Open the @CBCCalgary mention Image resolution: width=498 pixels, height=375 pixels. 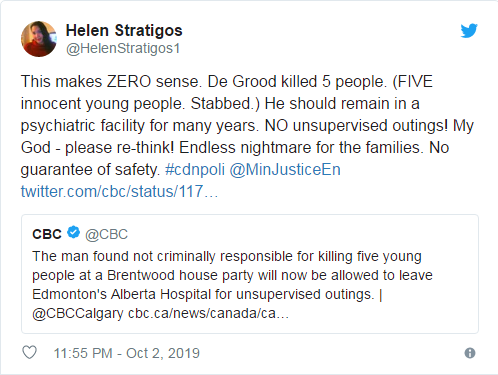(78, 313)
